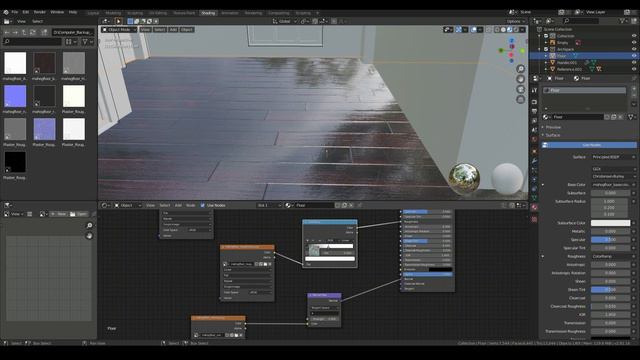Image resolution: width=640 pixels, height=360 pixels.
Task: Open viewport Select menu
Action: 160,30
